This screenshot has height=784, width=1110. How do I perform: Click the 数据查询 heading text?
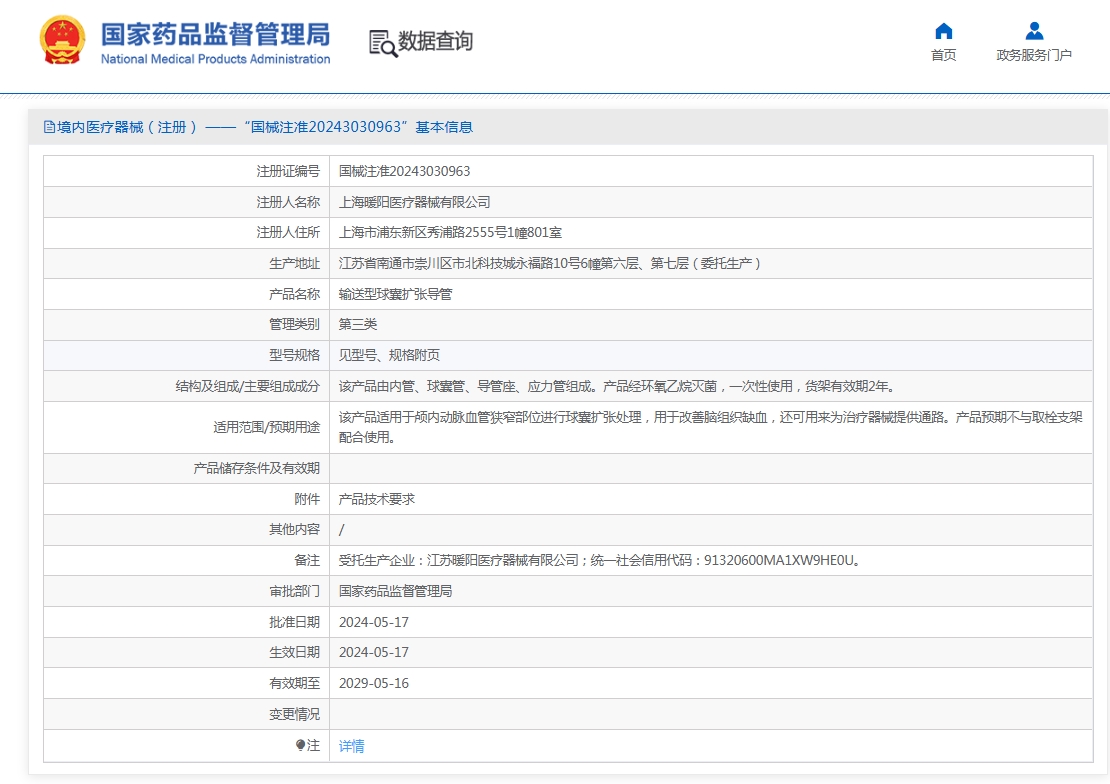435,41
